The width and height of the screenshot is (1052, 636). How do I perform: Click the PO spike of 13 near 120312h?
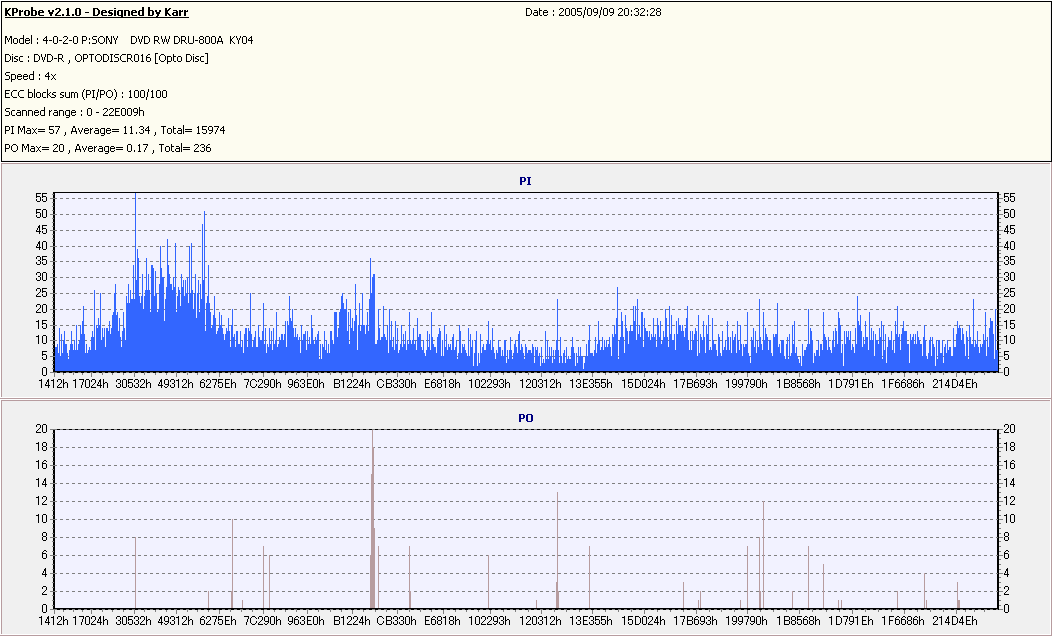557,550
